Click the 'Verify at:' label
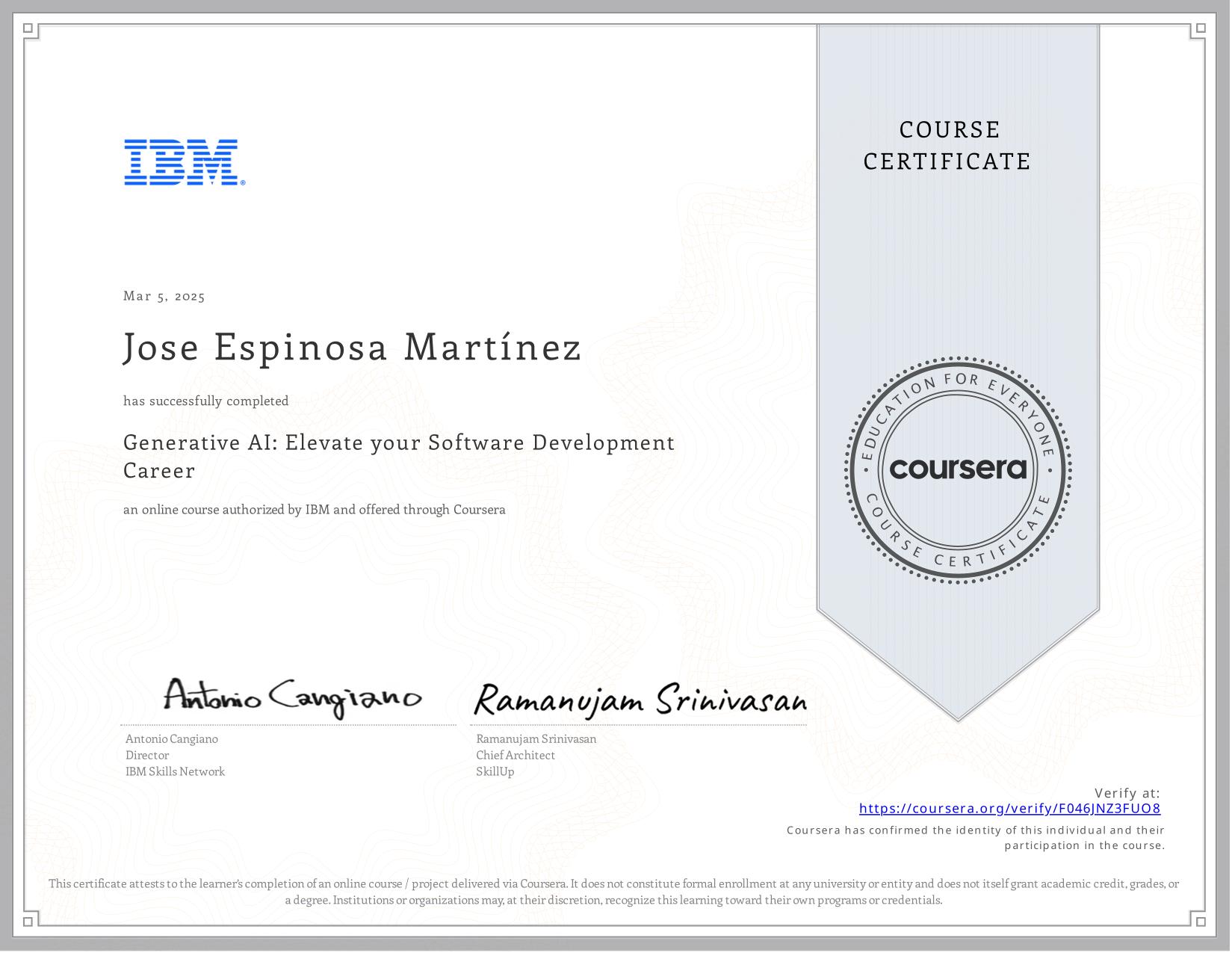The width and height of the screenshot is (1232, 953). [x=1127, y=794]
